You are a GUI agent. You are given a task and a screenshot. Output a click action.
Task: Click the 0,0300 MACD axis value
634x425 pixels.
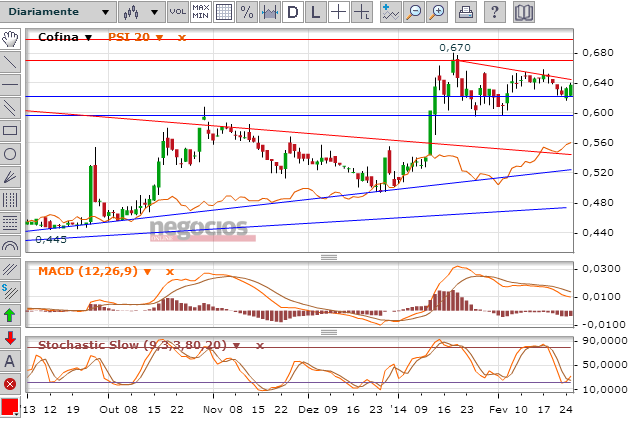pos(601,269)
